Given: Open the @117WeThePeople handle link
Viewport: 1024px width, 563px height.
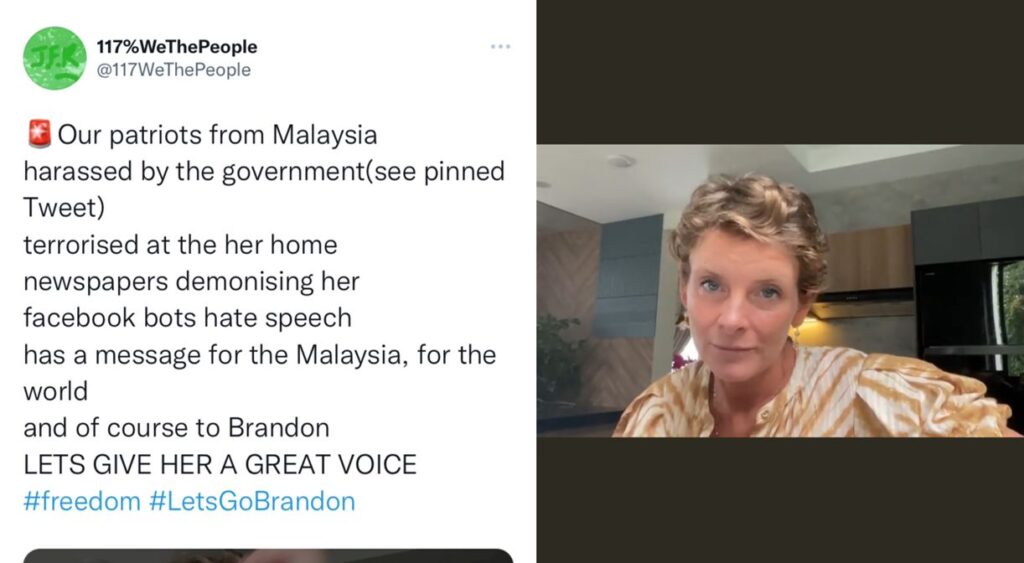Looking at the screenshot, I should (x=174, y=70).
